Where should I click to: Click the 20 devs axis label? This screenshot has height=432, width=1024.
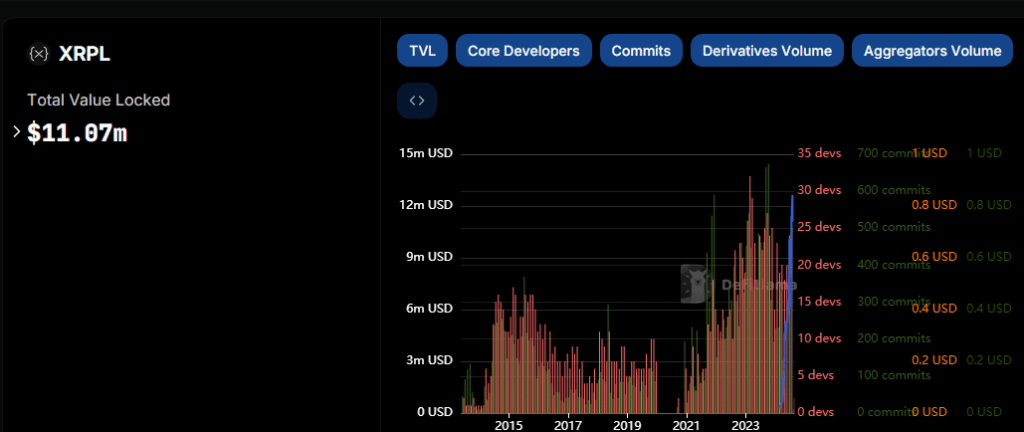click(x=819, y=264)
